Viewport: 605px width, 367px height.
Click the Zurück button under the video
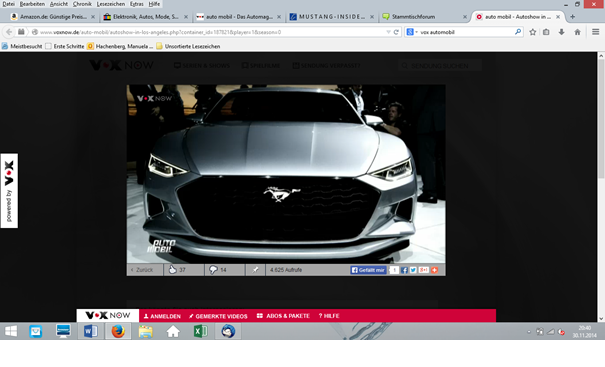click(142, 270)
